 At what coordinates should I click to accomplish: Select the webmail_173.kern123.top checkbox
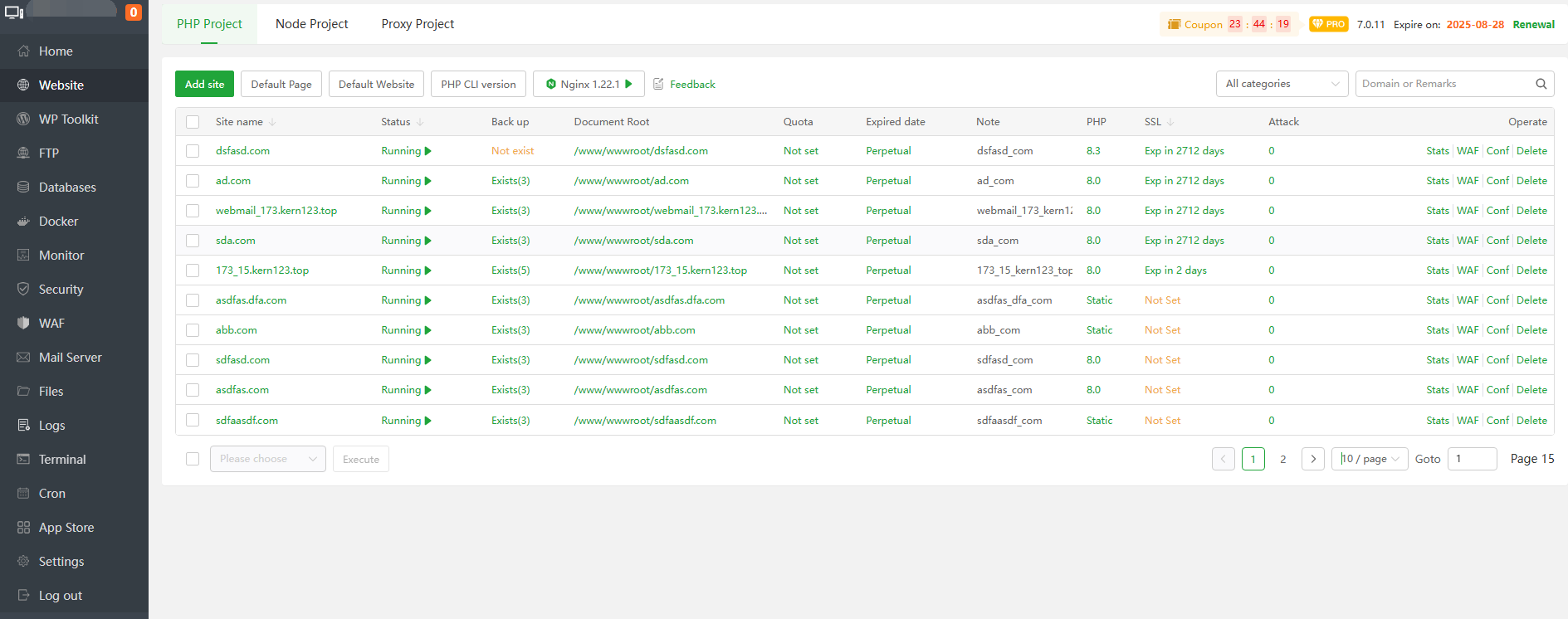(193, 211)
